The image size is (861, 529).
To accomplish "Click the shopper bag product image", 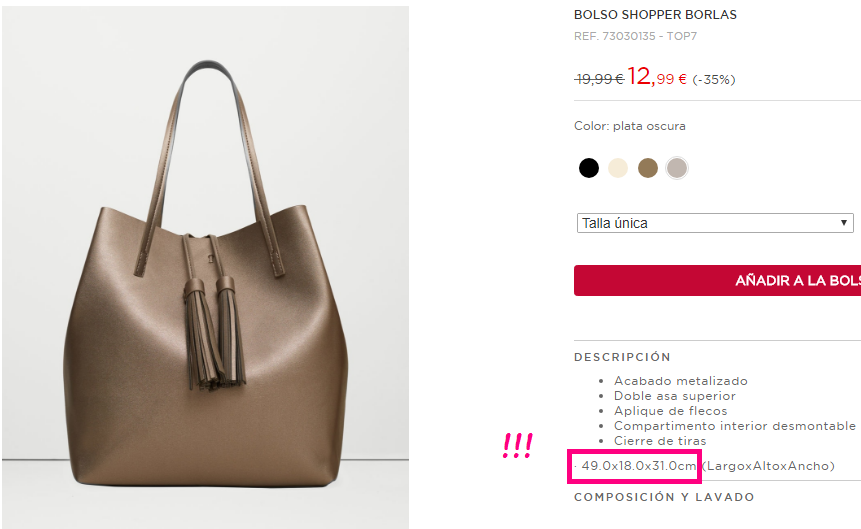I will 205,268.
